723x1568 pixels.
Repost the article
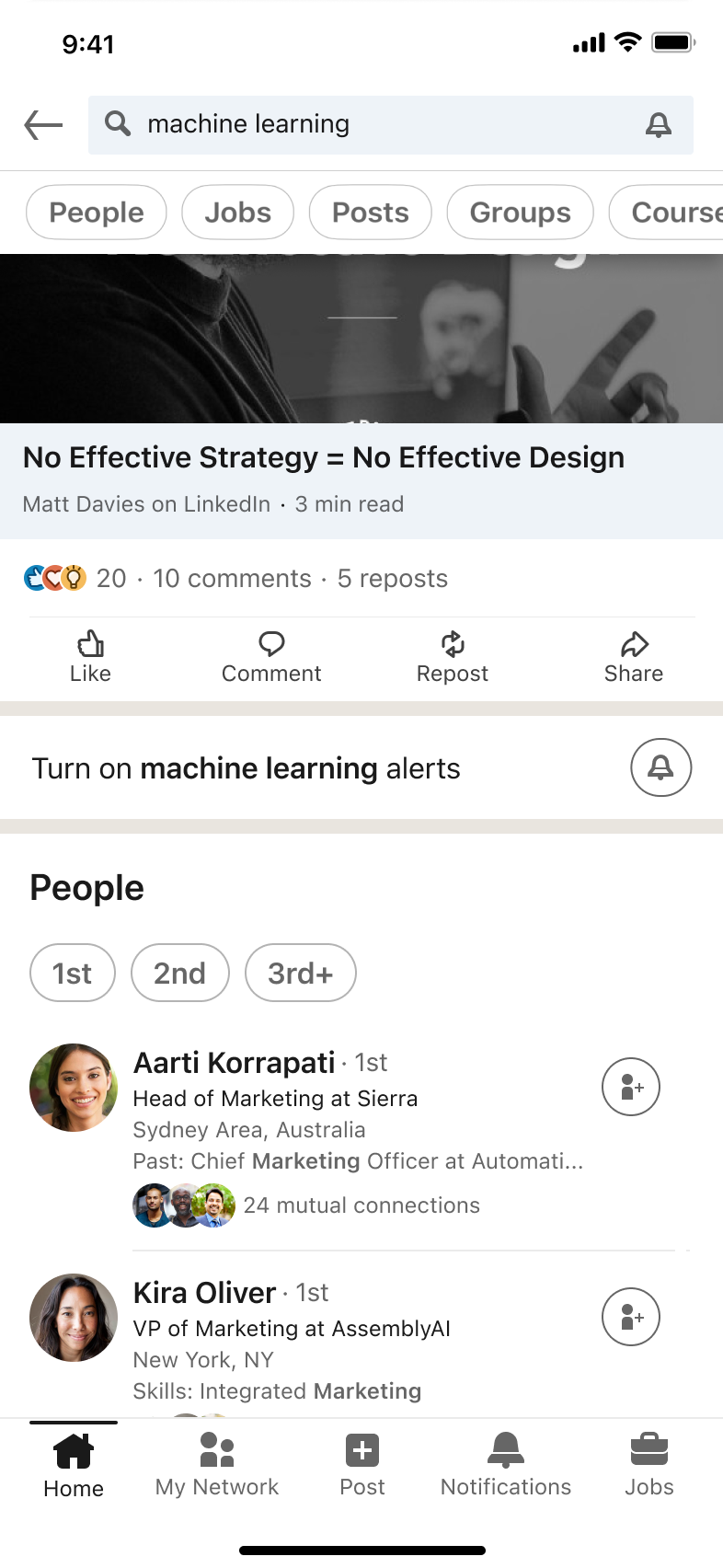(x=452, y=657)
